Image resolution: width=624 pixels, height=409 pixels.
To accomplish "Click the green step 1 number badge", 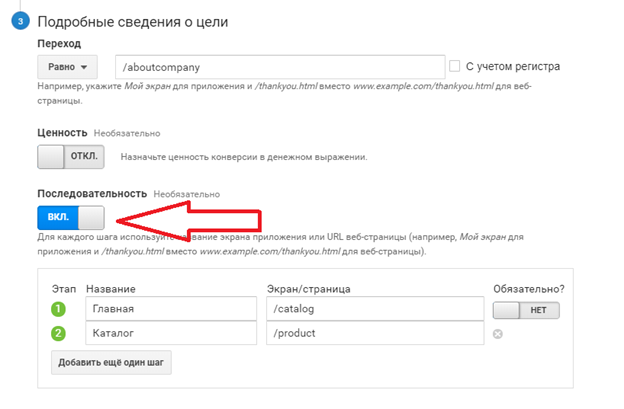I will click(x=58, y=309).
